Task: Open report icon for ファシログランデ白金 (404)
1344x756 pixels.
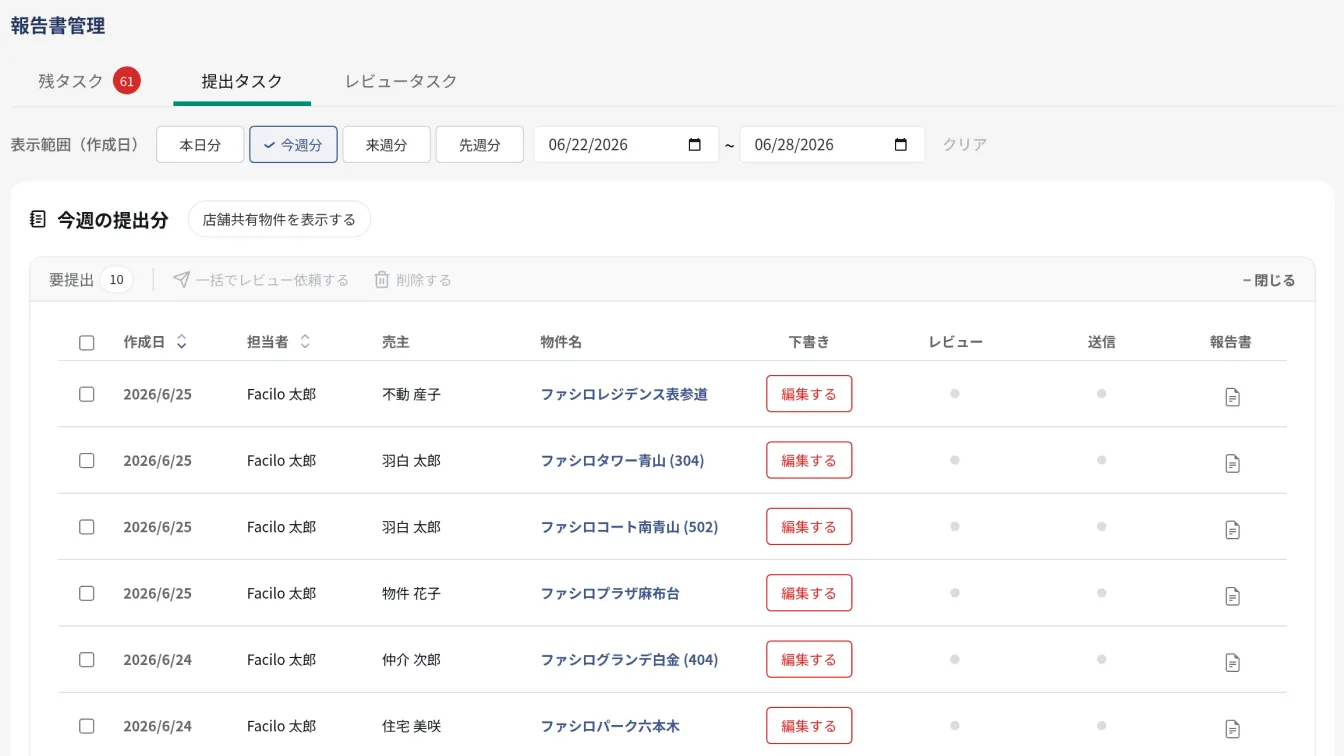Action: [1233, 662]
